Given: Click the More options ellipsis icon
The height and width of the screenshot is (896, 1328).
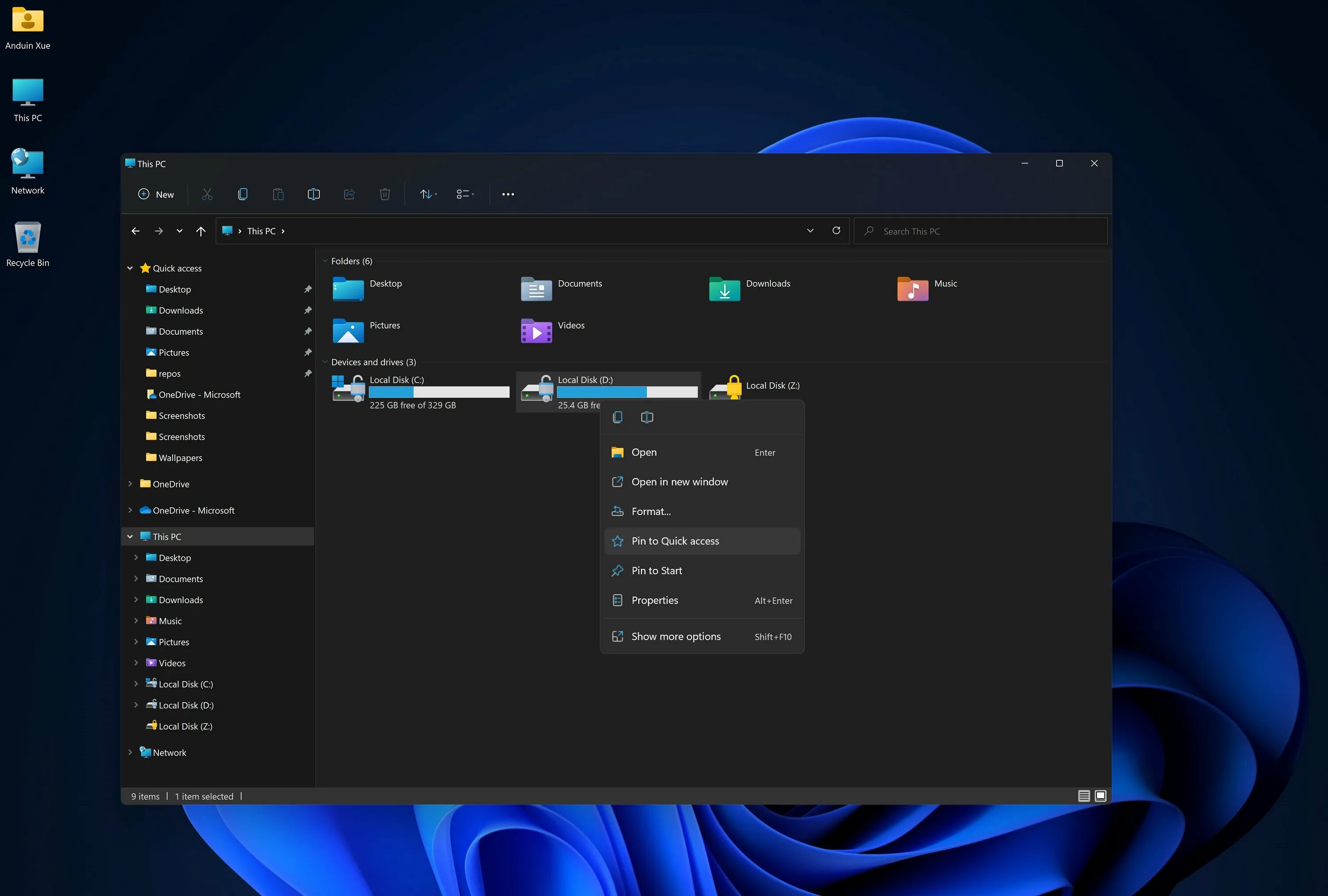Looking at the screenshot, I should pyautogui.click(x=507, y=194).
